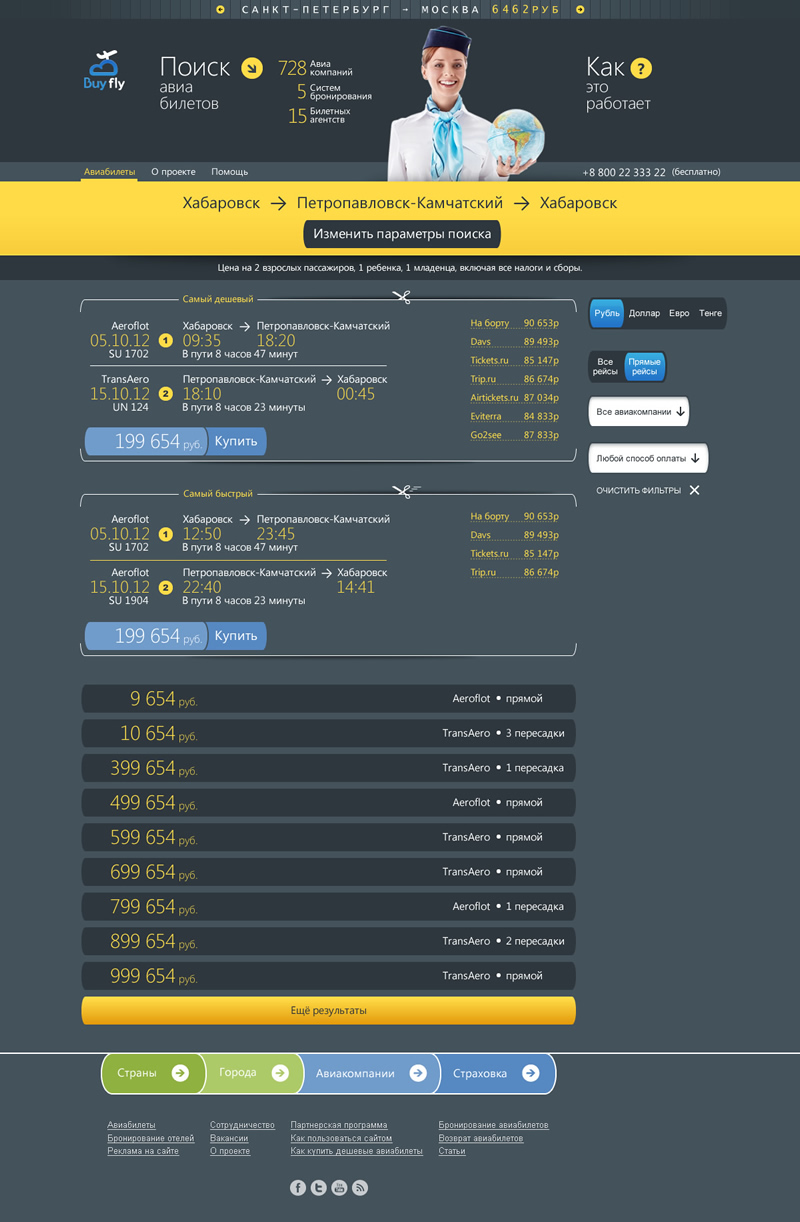Image resolution: width=800 pixels, height=1222 pixels.
Task: Select Тенге currency
Action: pos(710,313)
